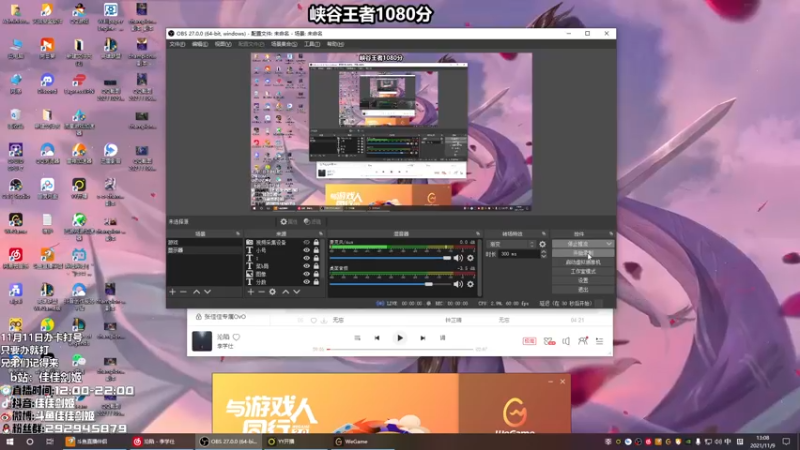Open transition properties gear beside 渐变
The width and height of the screenshot is (800, 450).
(542, 244)
